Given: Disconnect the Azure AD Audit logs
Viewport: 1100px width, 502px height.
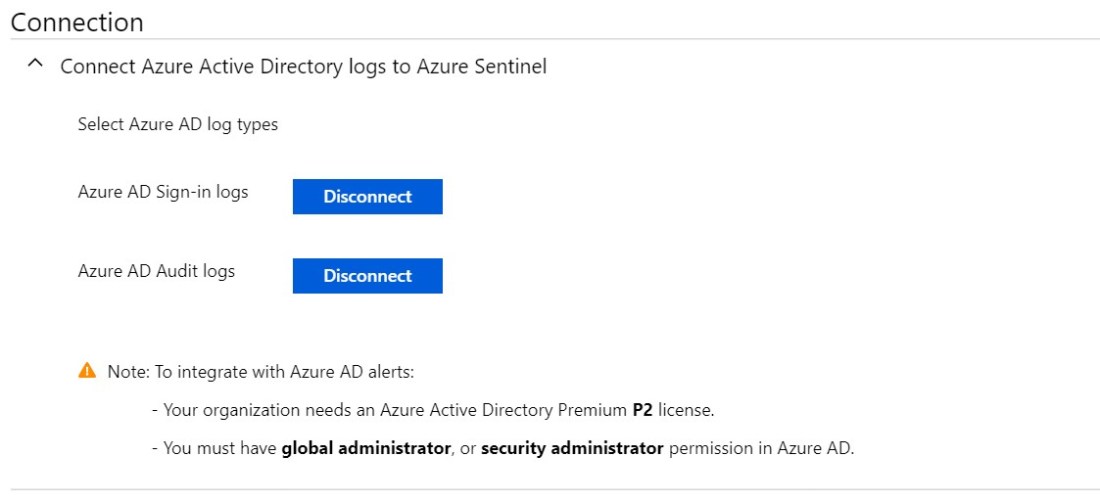Looking at the screenshot, I should coord(367,276).
